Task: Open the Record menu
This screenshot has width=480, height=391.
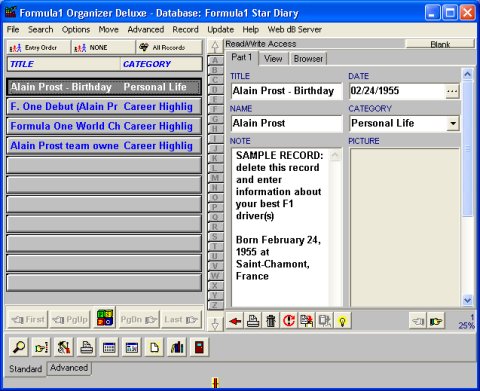Action: point(185,30)
